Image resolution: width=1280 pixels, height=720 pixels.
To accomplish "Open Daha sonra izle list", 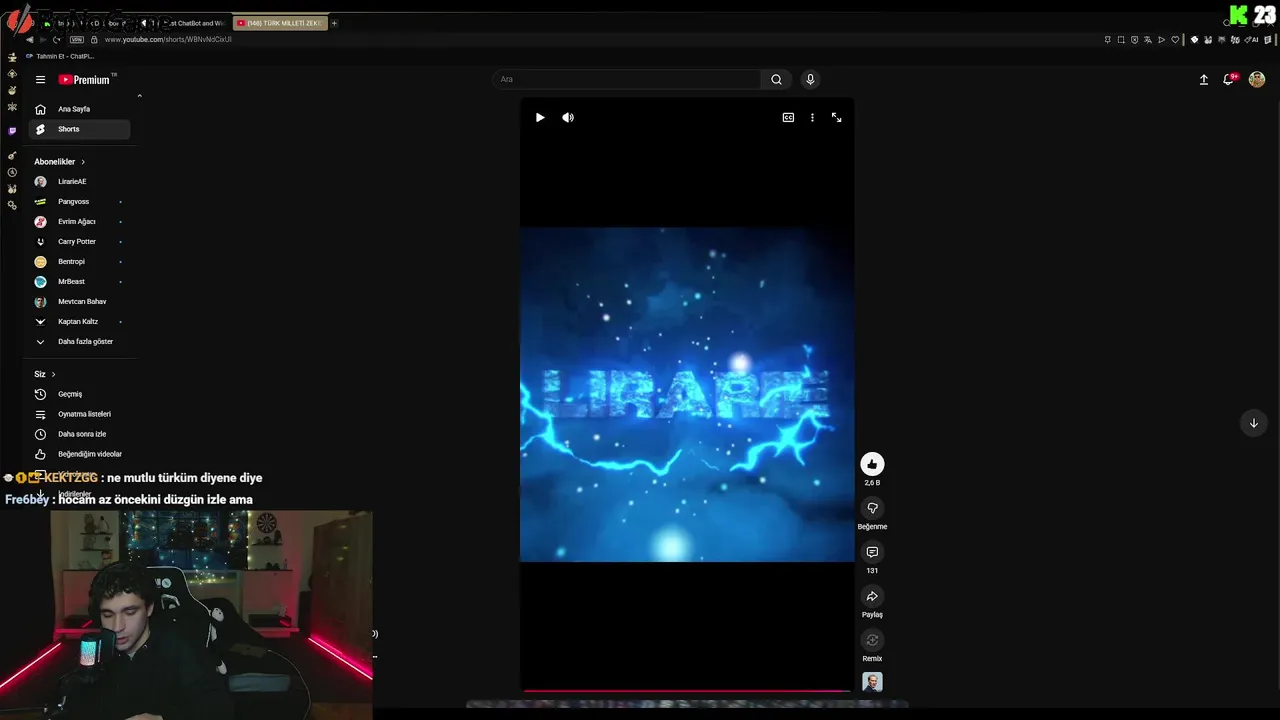I will click(78, 434).
